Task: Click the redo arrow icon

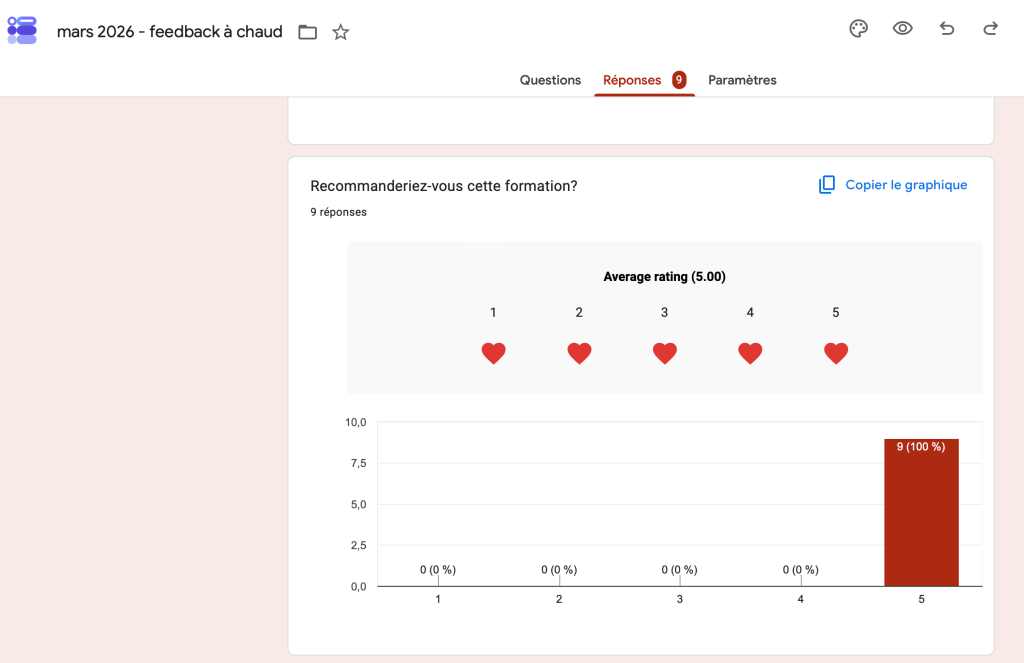Action: 991,28
